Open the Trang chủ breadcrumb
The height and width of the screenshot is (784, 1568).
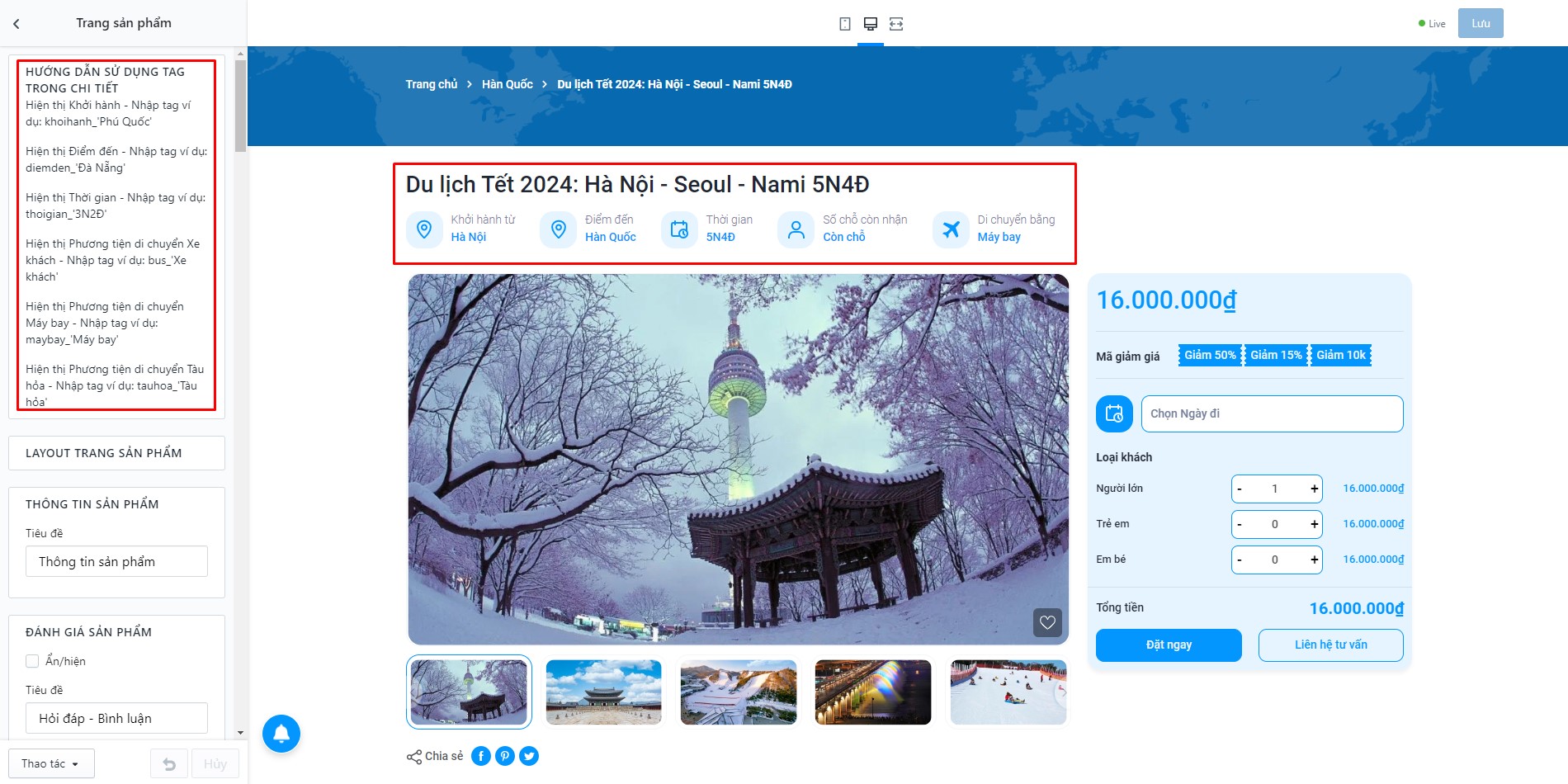coord(432,84)
